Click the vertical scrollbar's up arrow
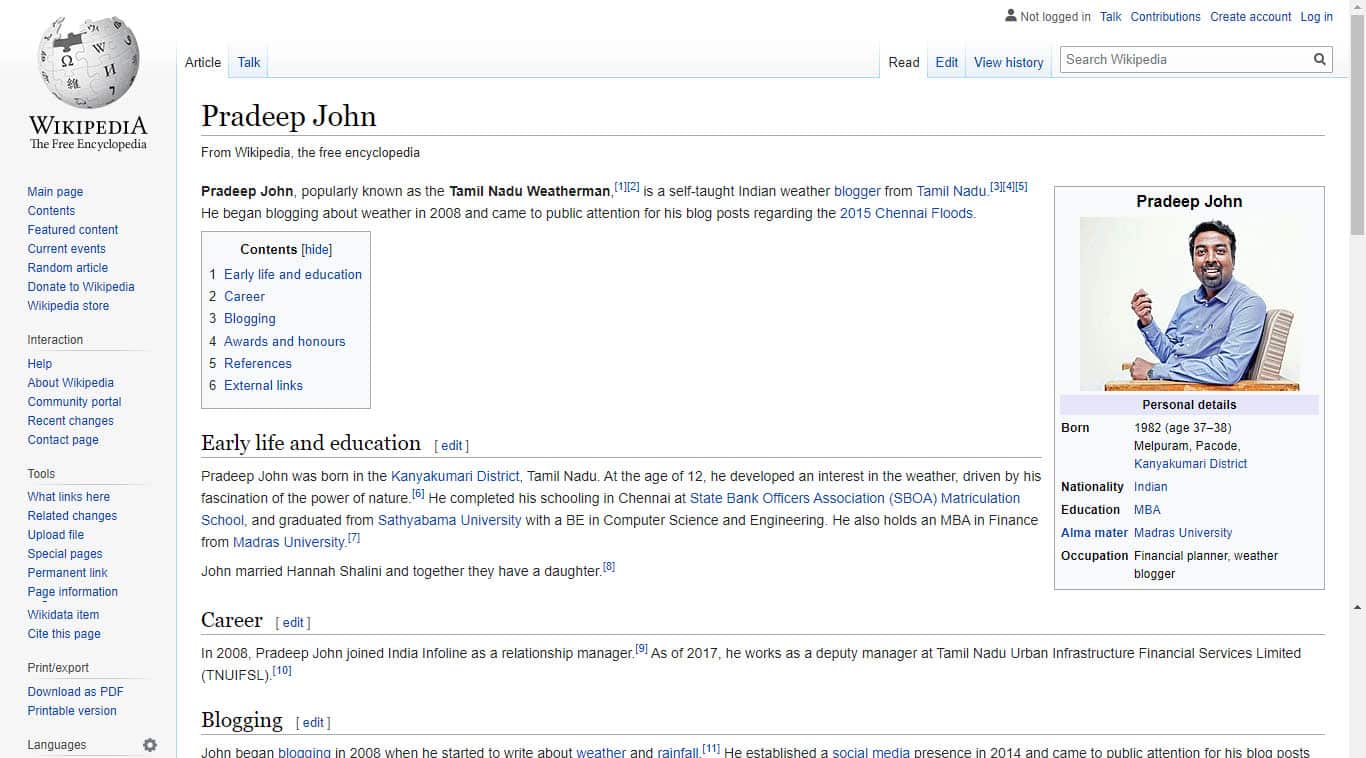This screenshot has width=1366, height=758. [1357, 8]
